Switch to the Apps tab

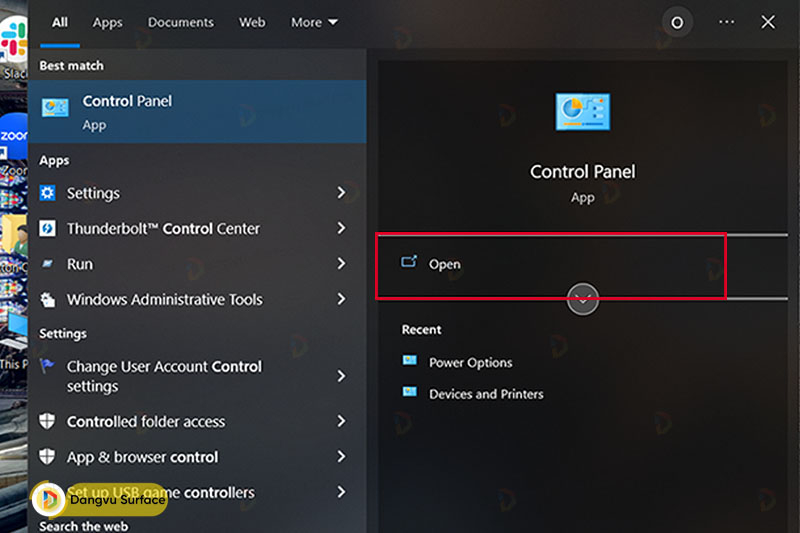click(x=107, y=22)
